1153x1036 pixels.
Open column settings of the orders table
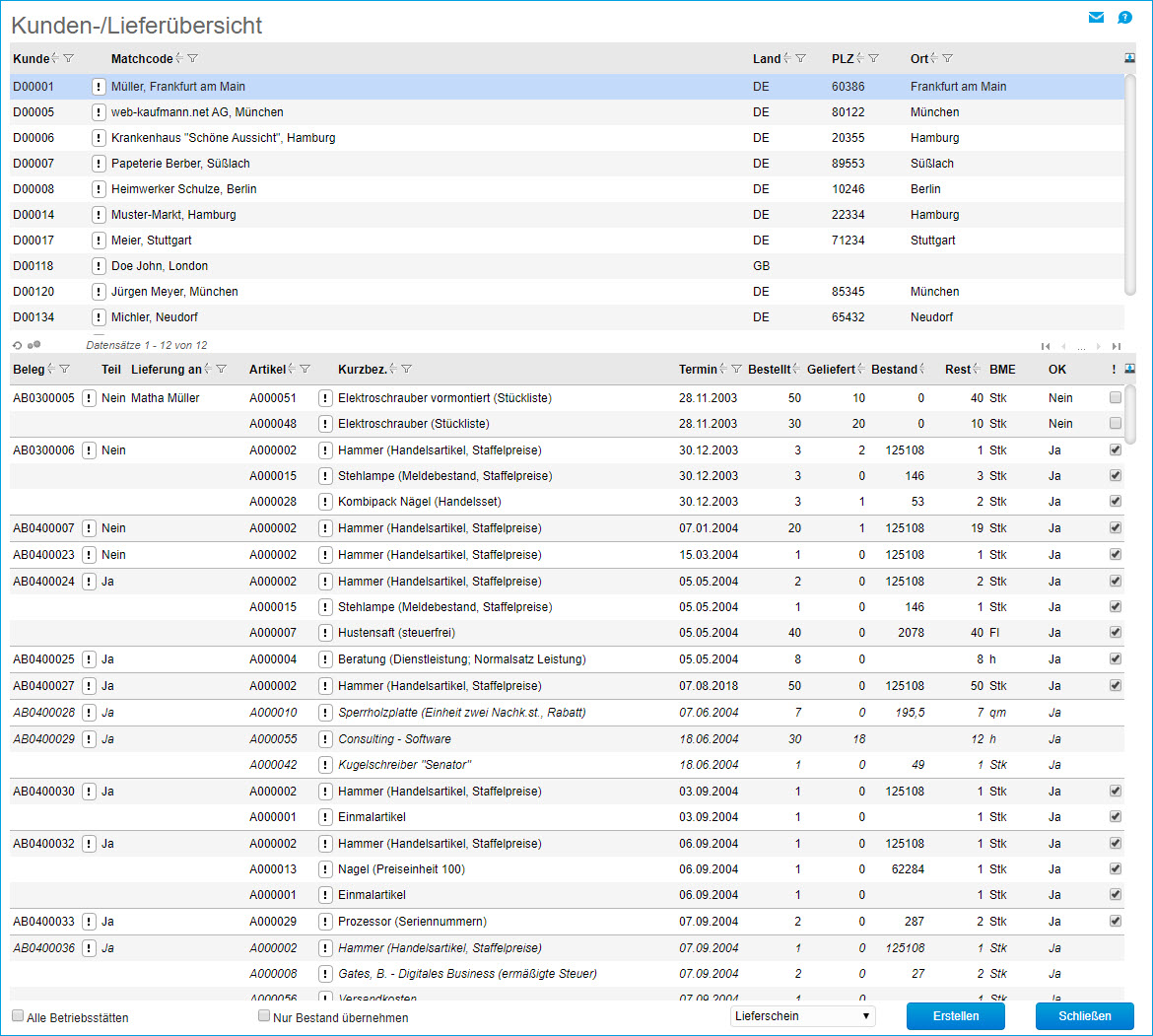point(1129,370)
